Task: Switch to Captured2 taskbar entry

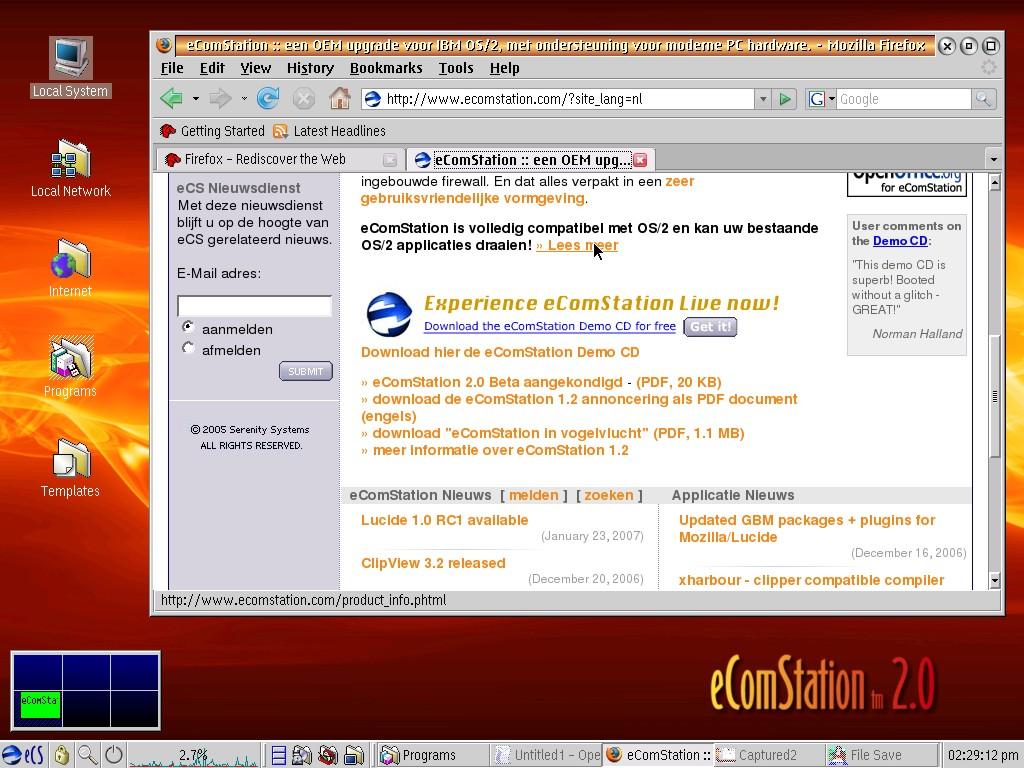Action: 768,756
